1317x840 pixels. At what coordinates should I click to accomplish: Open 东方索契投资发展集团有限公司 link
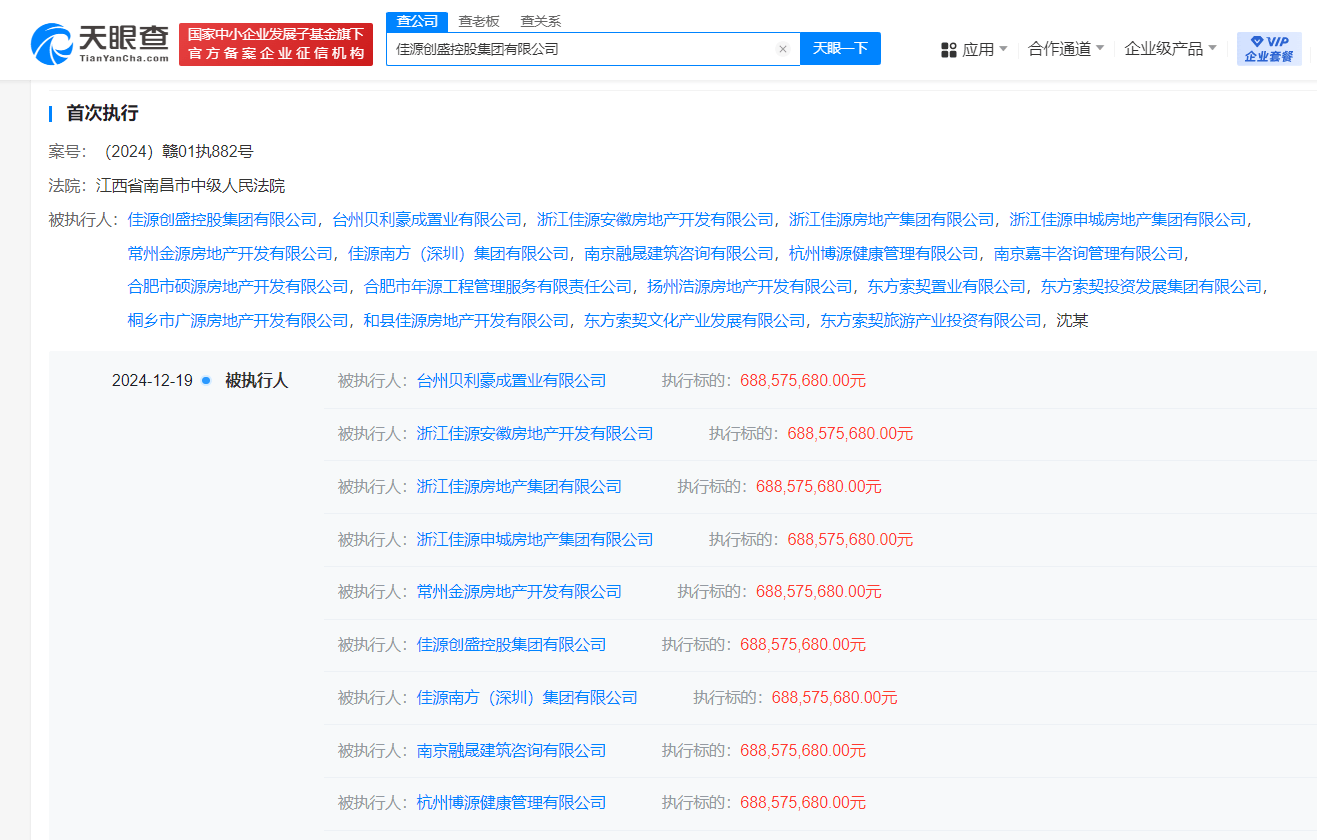click(x=1152, y=287)
